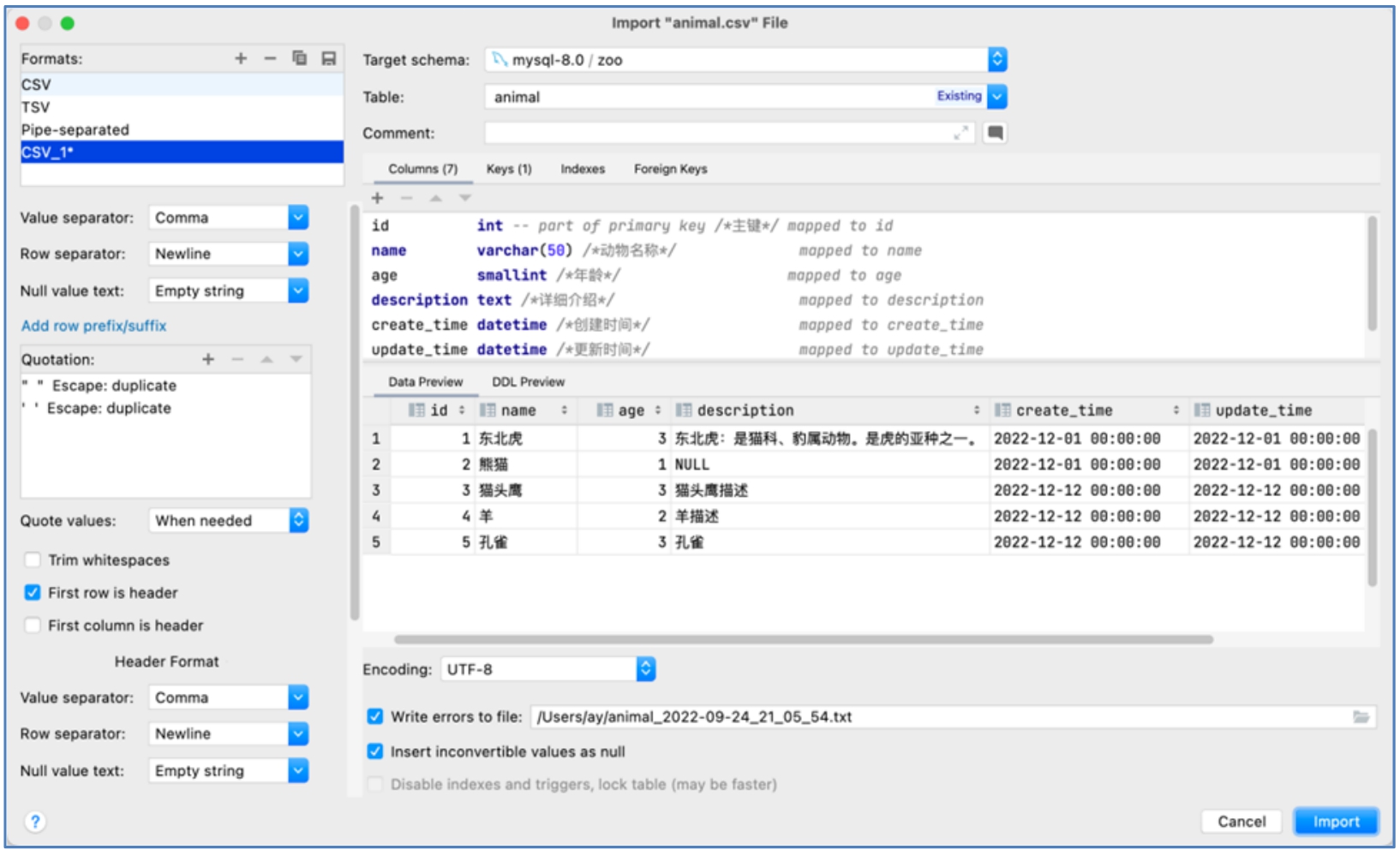Click the Add row prefix/suffix link
The image size is (1400, 862).
(x=94, y=326)
